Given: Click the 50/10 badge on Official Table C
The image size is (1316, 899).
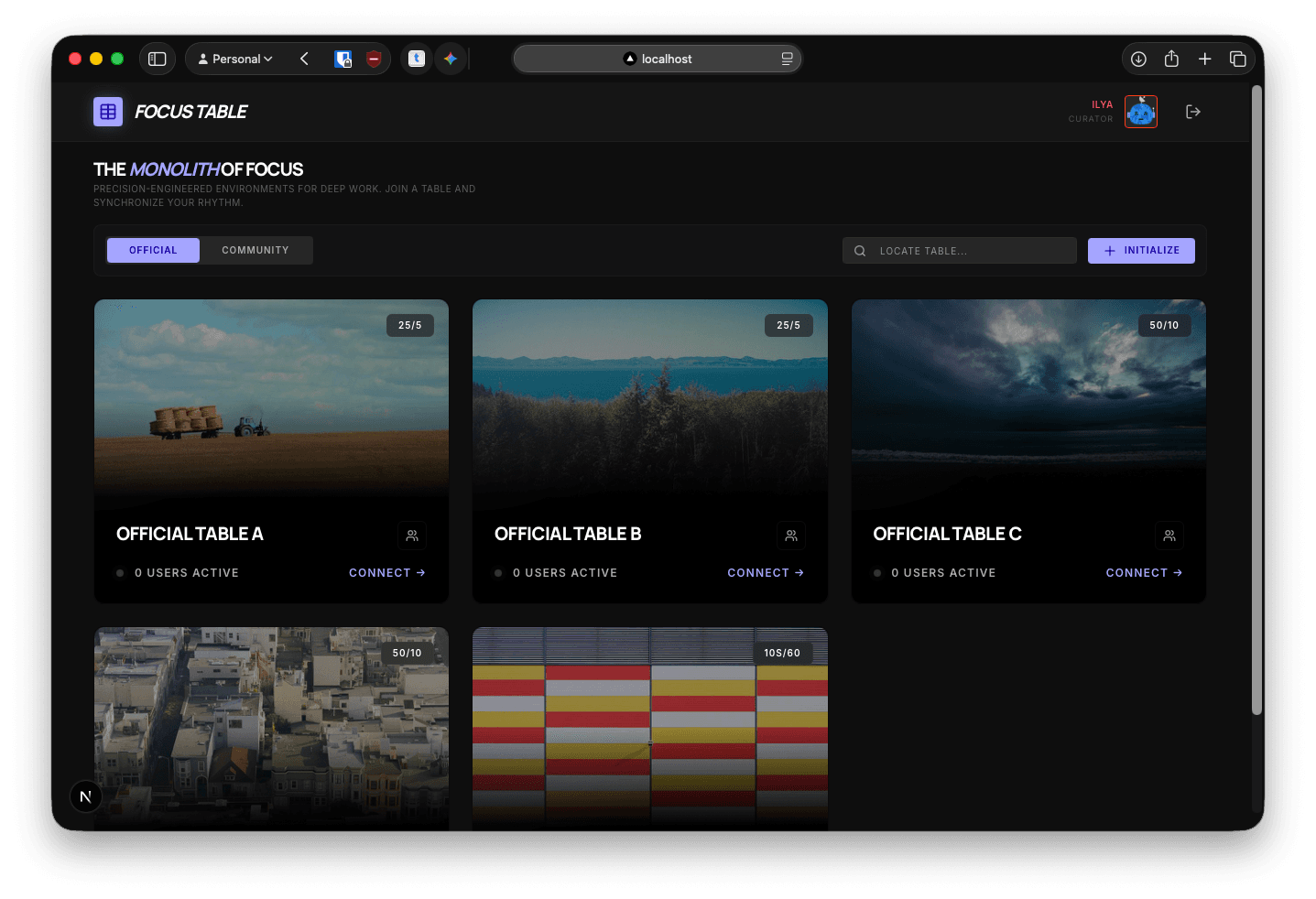Looking at the screenshot, I should 1164,325.
